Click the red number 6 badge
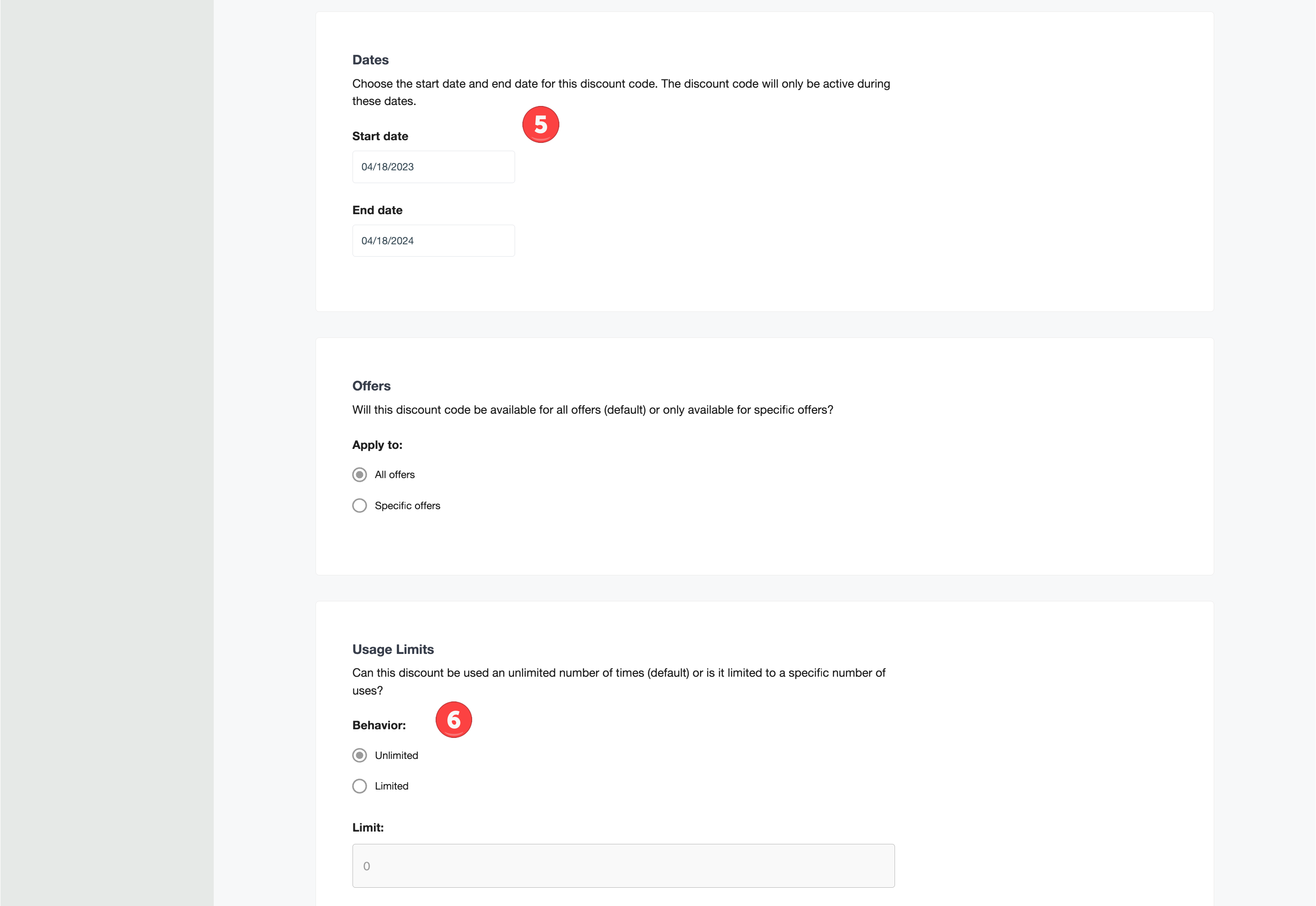 pyautogui.click(x=453, y=720)
